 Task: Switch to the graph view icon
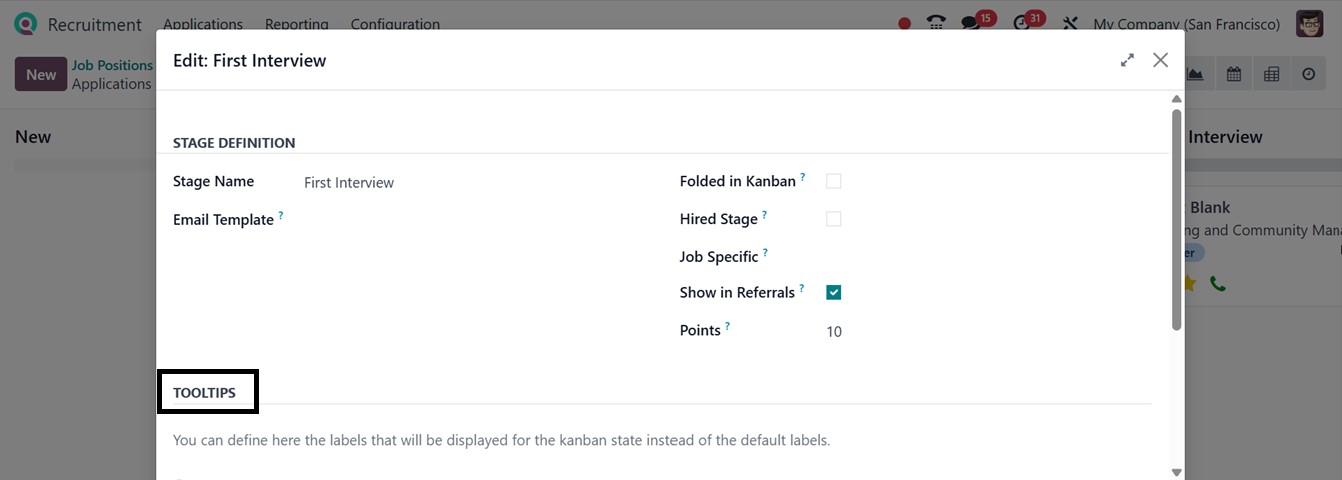[x=1196, y=74]
